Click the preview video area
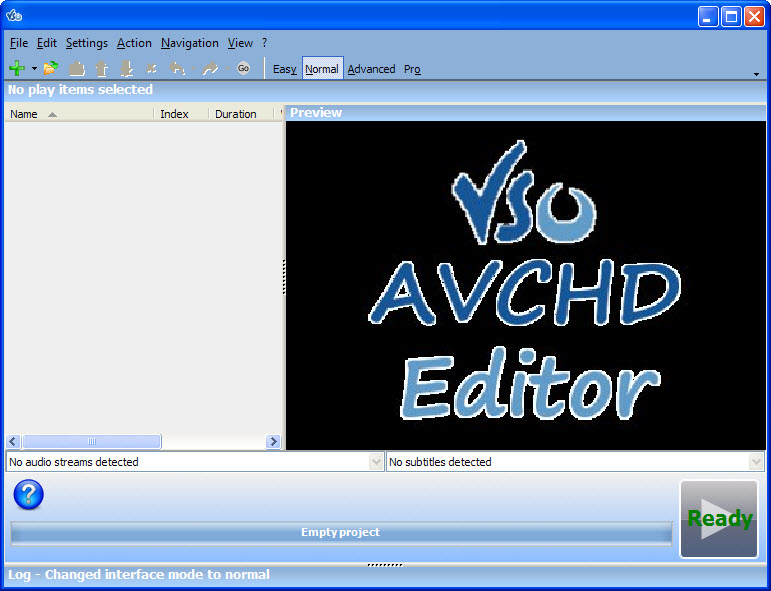This screenshot has height=591, width=771. tap(526, 285)
